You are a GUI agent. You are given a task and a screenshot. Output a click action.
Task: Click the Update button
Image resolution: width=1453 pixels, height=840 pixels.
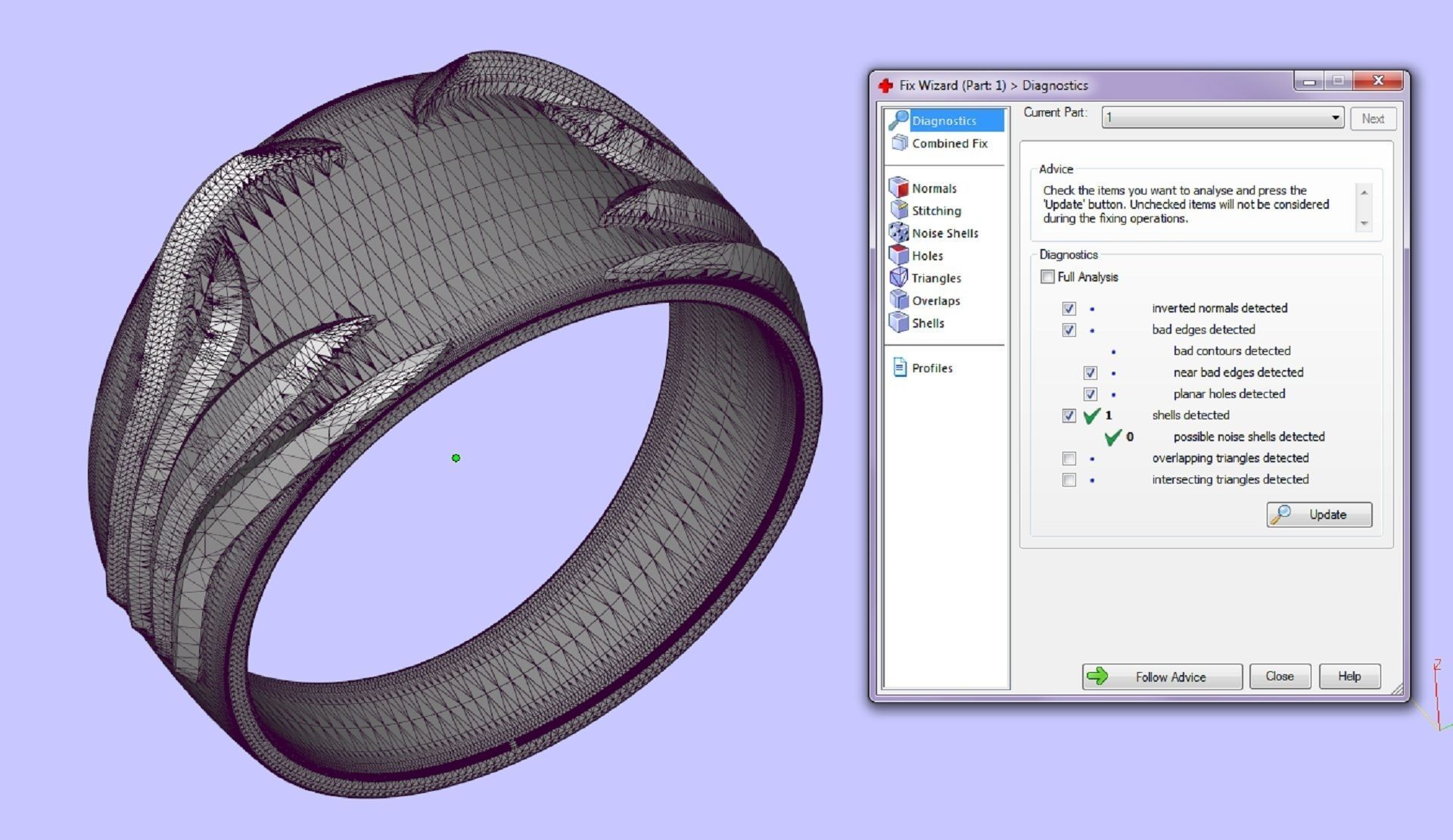1319,515
